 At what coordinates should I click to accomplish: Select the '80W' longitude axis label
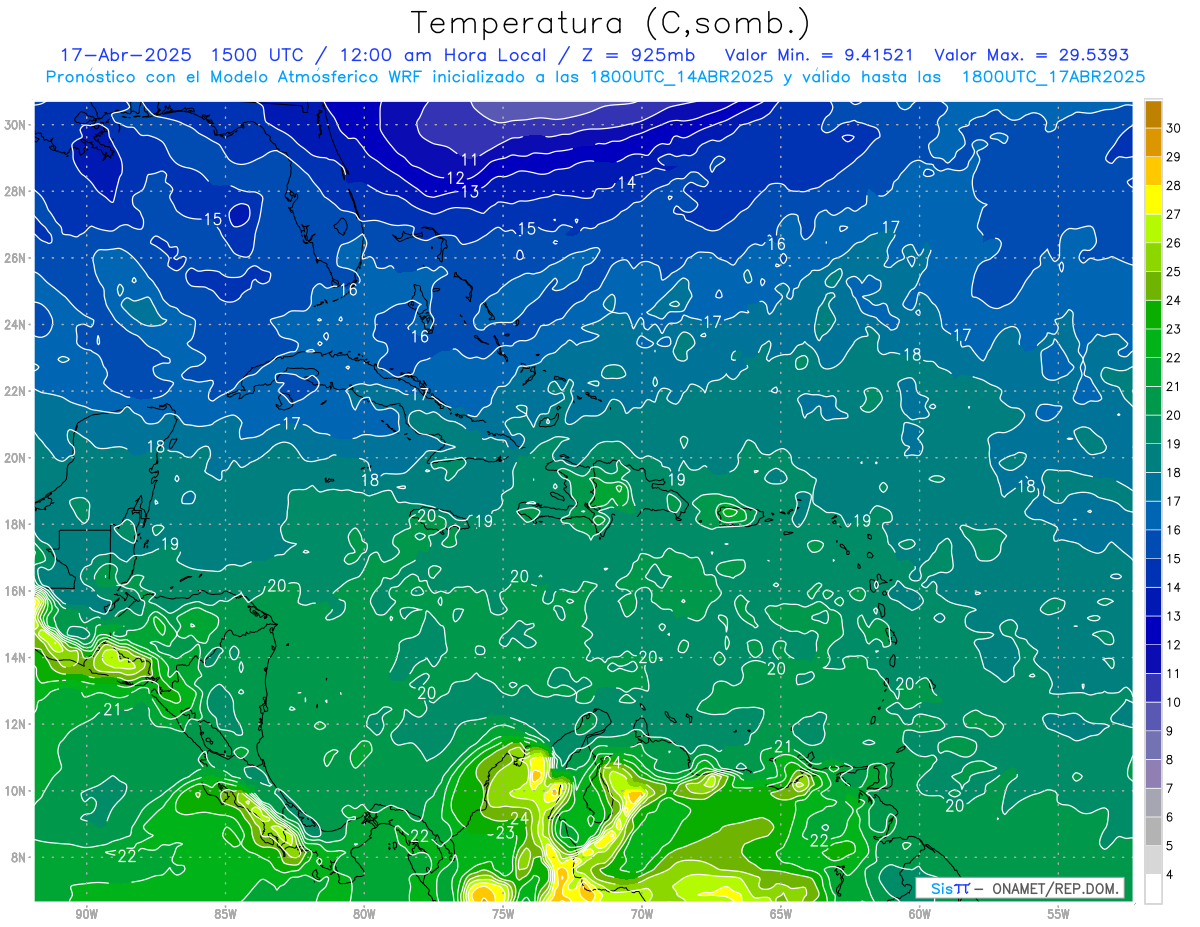pyautogui.click(x=364, y=914)
